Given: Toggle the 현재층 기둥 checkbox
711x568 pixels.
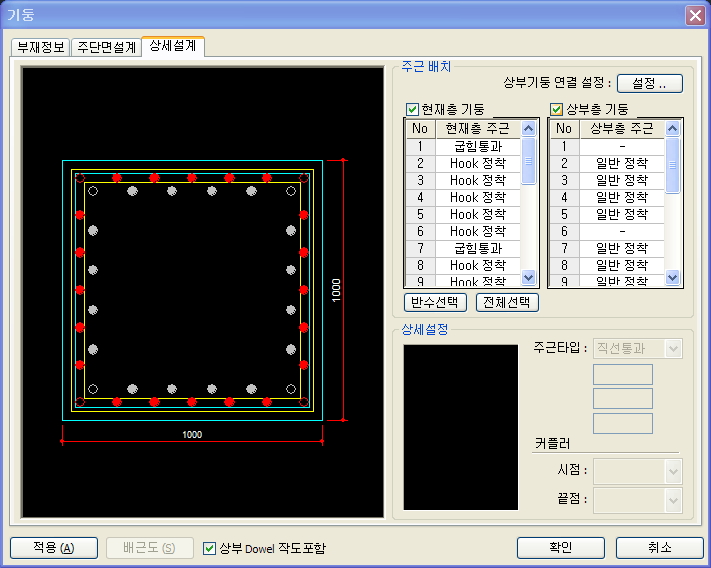Looking at the screenshot, I should pos(412,109).
